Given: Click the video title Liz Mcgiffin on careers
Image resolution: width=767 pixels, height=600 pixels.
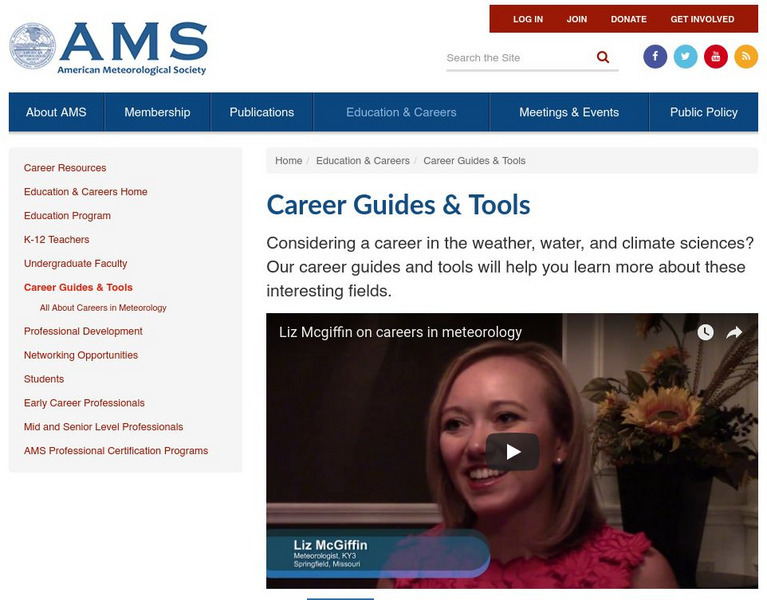Looking at the screenshot, I should click(x=400, y=332).
